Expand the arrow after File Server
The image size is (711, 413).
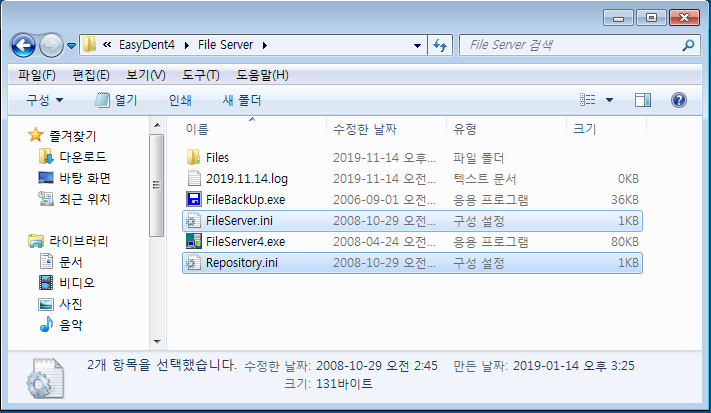pyautogui.click(x=265, y=45)
